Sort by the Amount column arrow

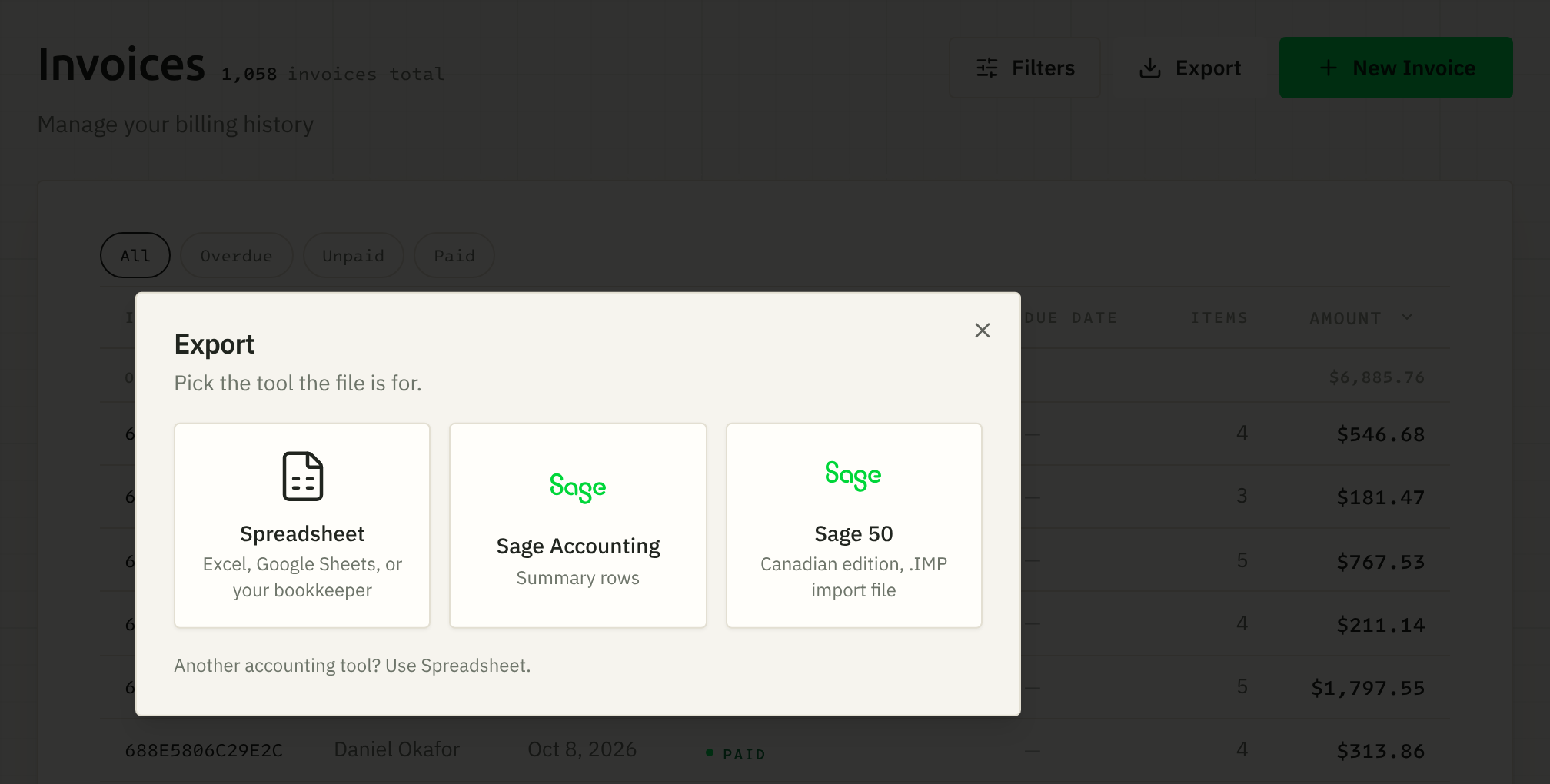[1407, 317]
